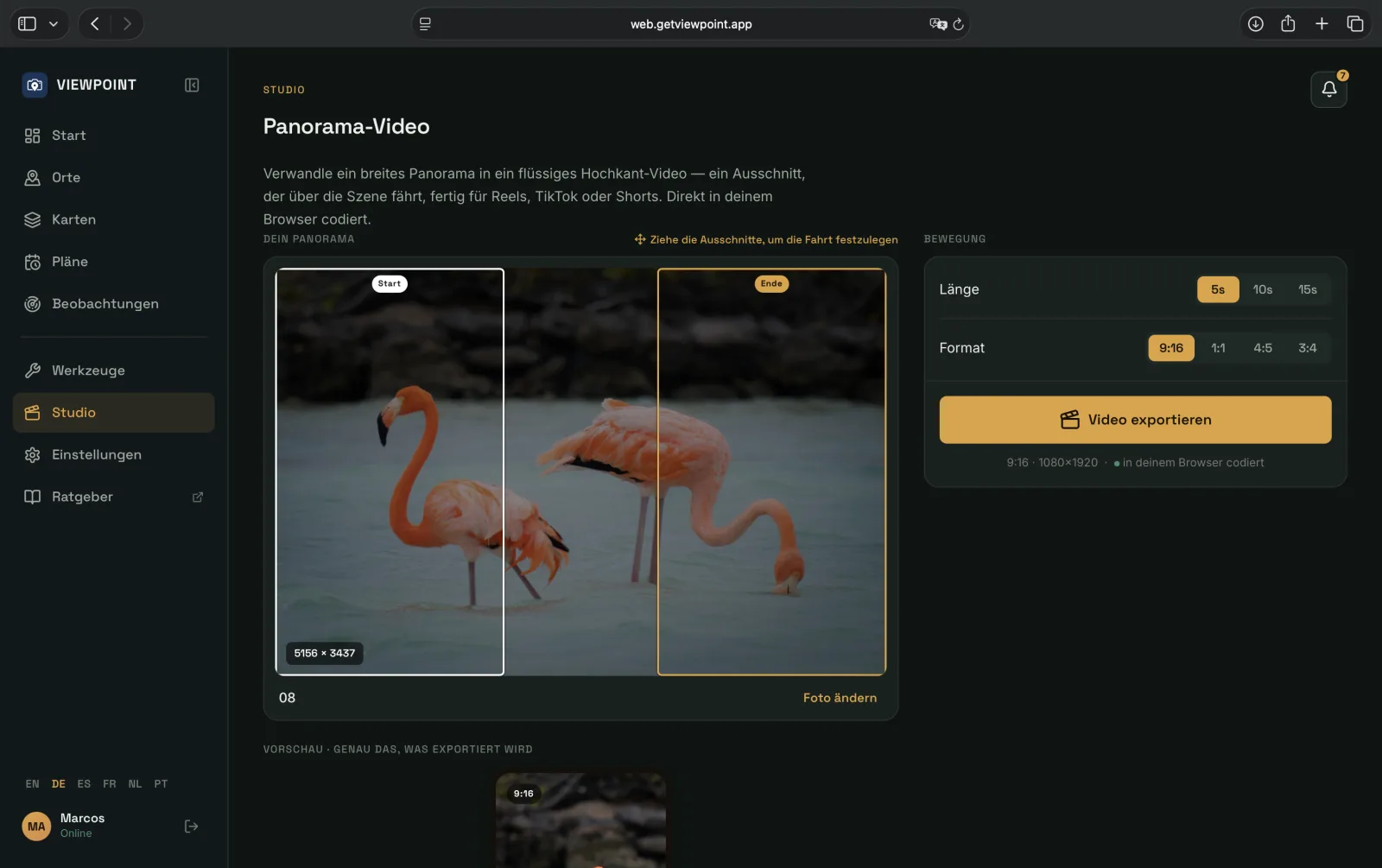Click the Safari share icon
The image size is (1382, 868).
tap(1288, 23)
